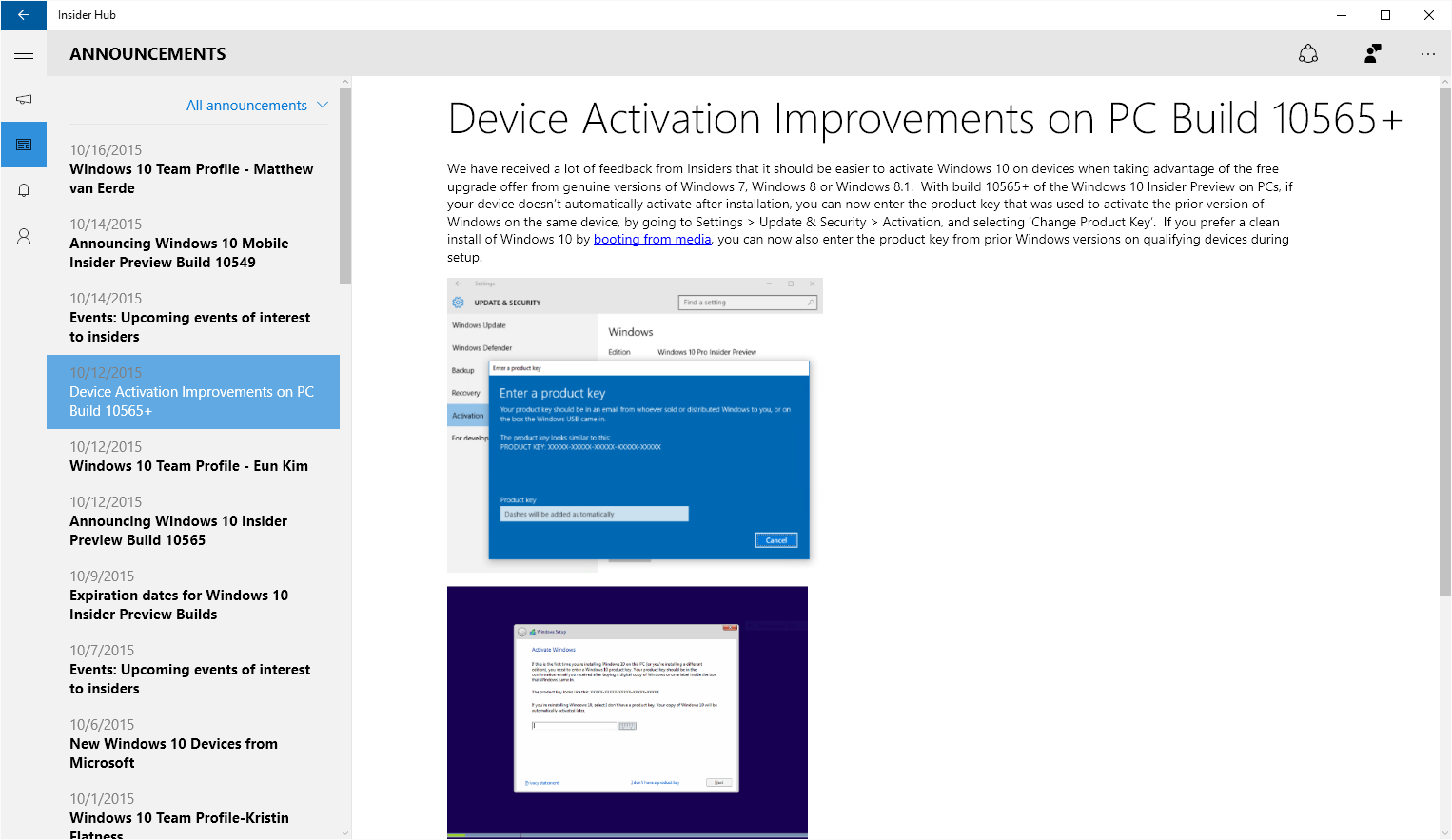
Task: Open the 10/14/2015 Upcoming events announcement
Action: coord(193,318)
